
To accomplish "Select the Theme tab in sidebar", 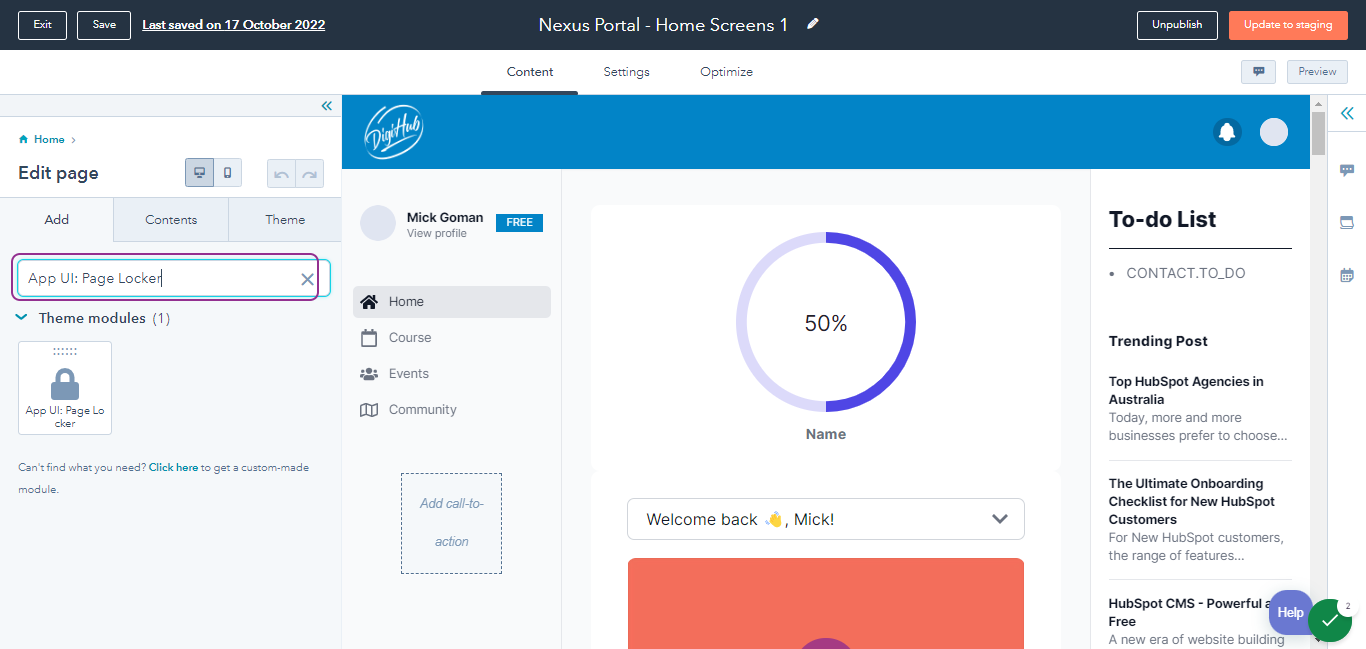I will coord(285,220).
